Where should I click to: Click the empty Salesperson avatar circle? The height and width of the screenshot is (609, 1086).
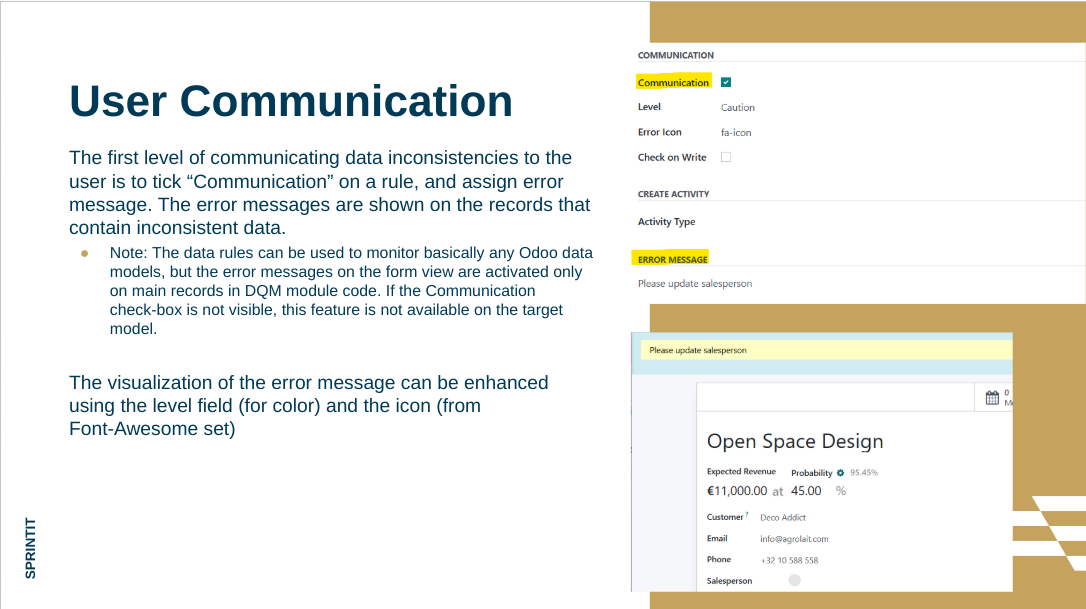point(794,580)
